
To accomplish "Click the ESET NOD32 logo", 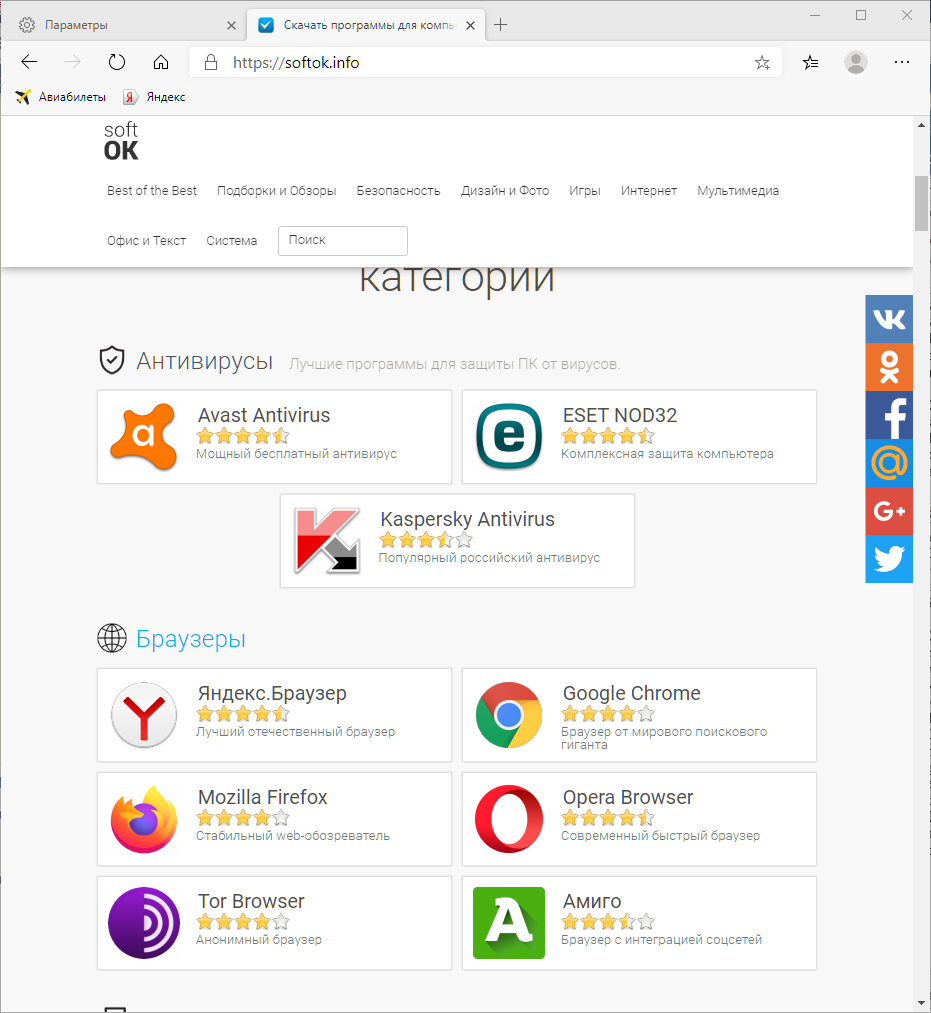I will coord(509,436).
